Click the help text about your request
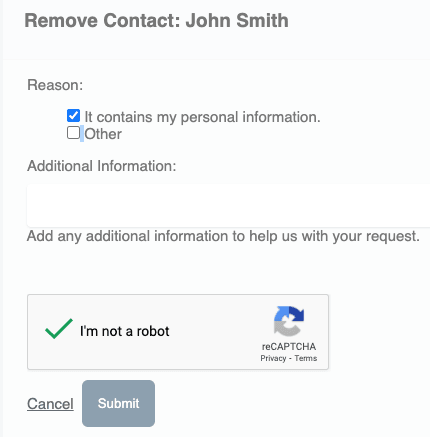The image size is (430, 437). pos(223,236)
